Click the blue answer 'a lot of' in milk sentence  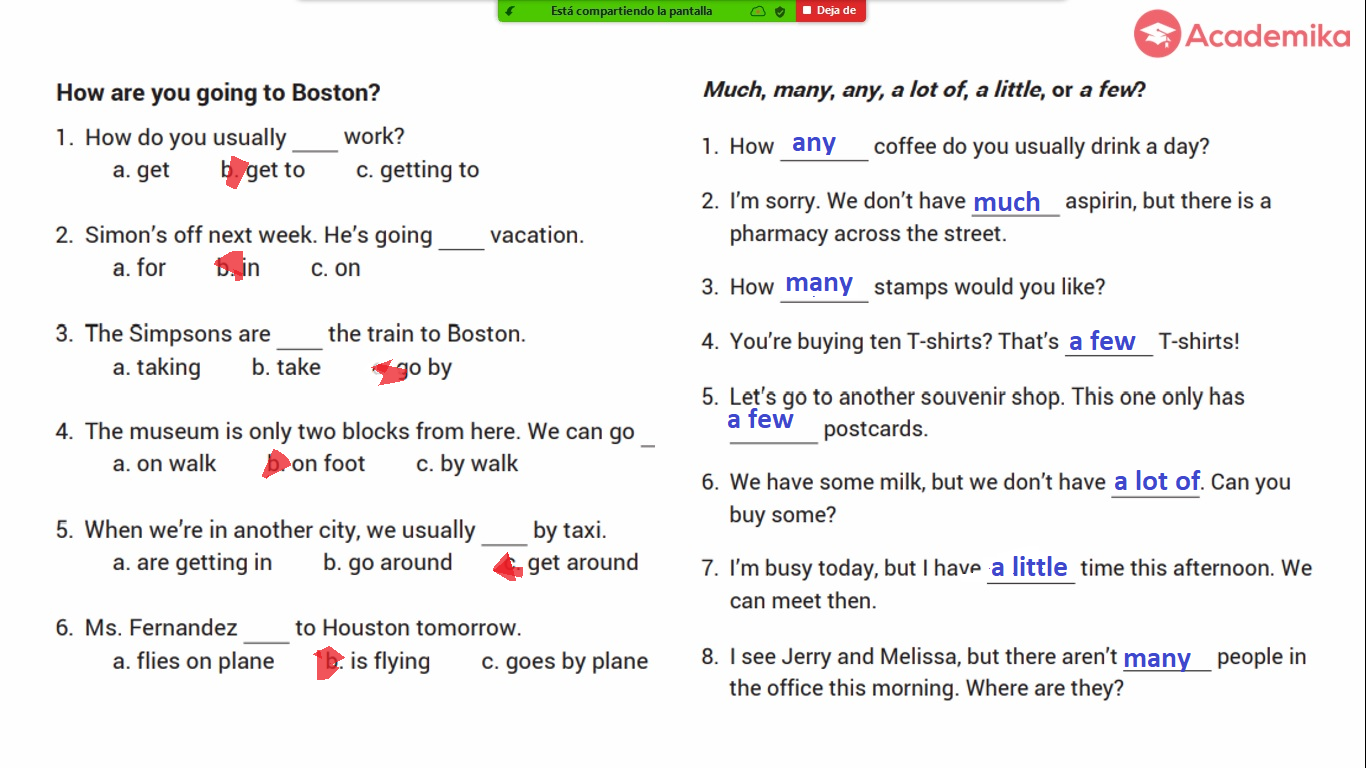(x=1157, y=481)
